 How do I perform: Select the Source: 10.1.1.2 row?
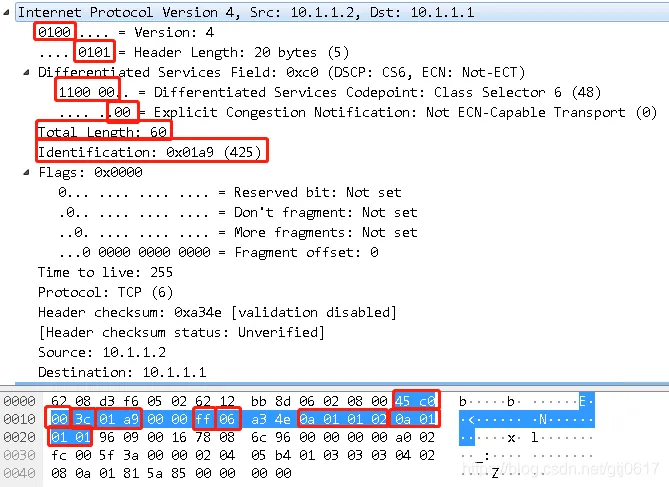pyautogui.click(x=102, y=353)
